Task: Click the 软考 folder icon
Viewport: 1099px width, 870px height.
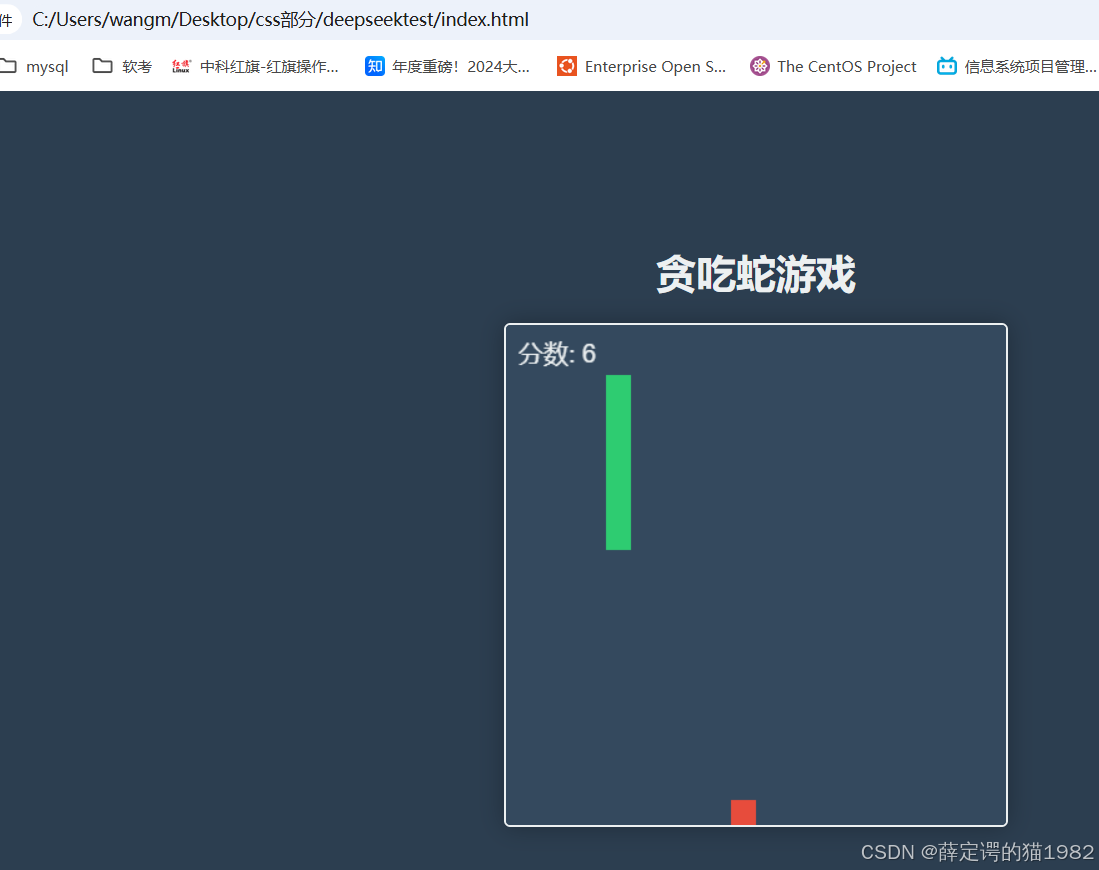Action: (x=102, y=66)
